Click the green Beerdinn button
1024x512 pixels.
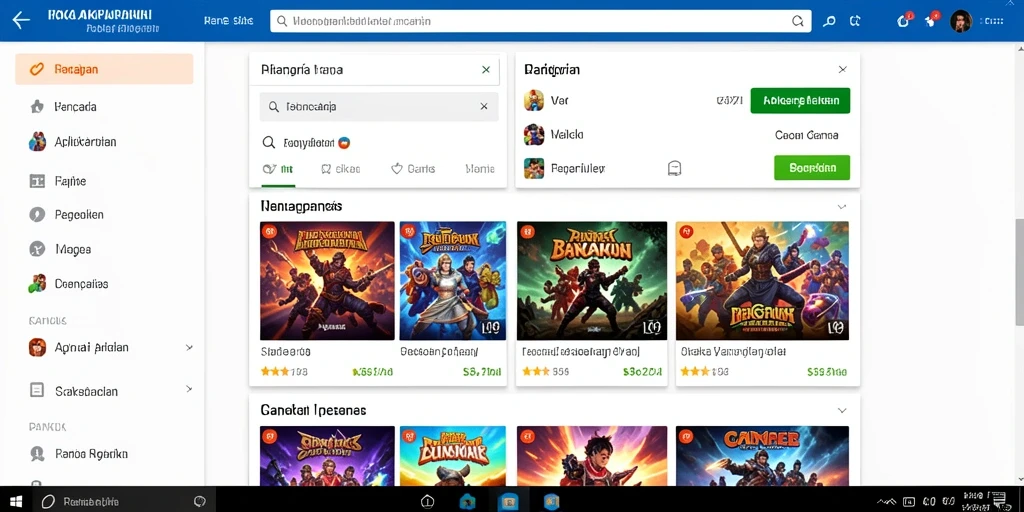812,168
